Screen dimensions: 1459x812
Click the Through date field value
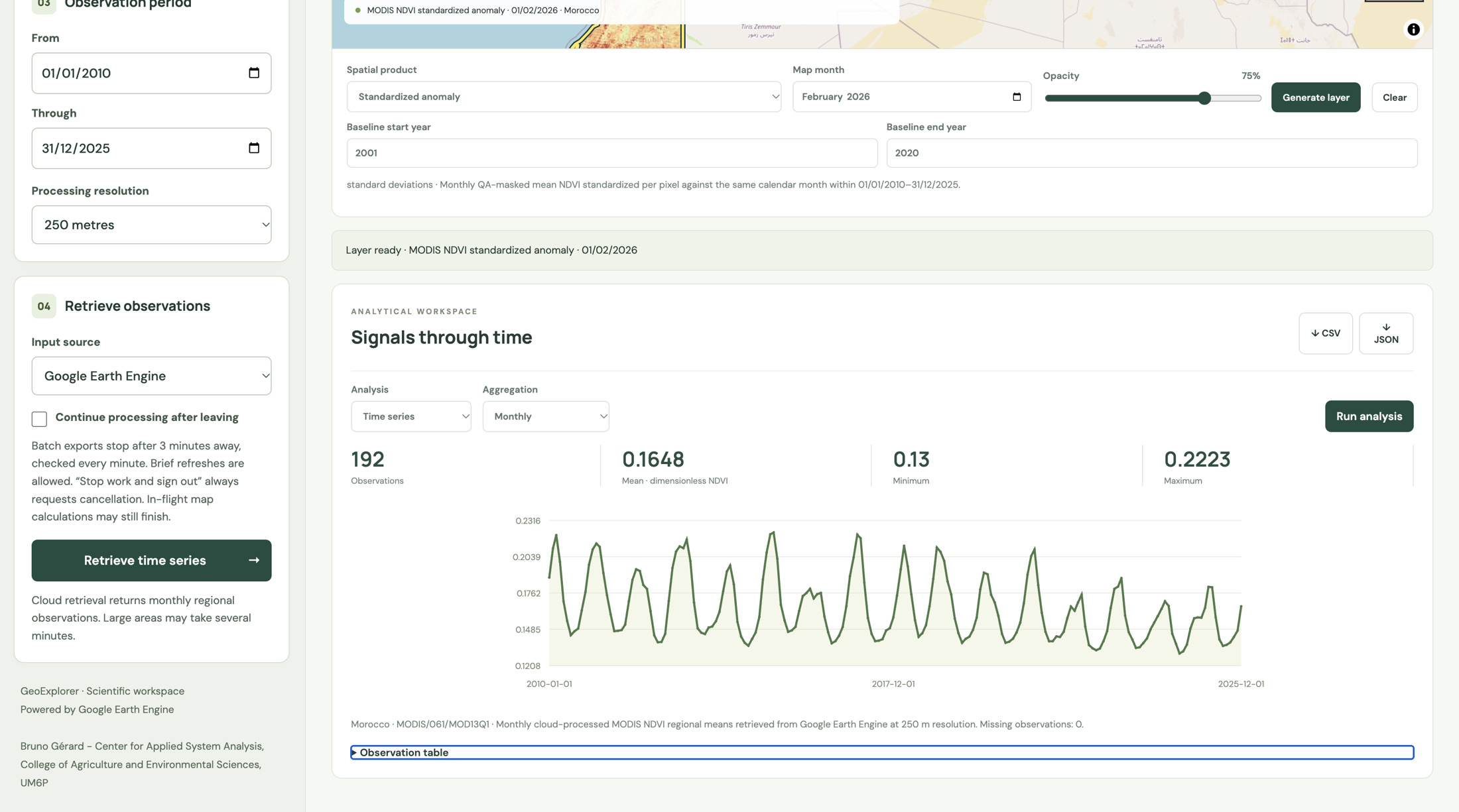(76, 148)
